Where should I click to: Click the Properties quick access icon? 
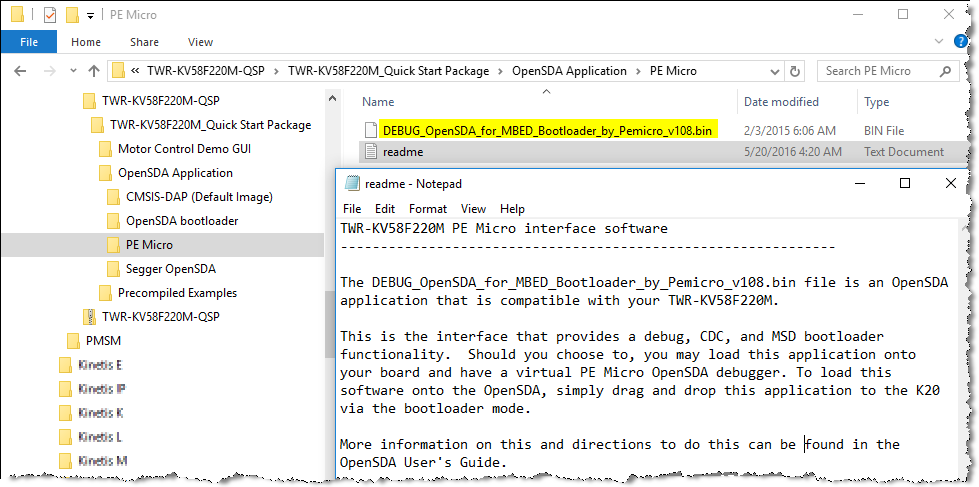click(x=50, y=14)
